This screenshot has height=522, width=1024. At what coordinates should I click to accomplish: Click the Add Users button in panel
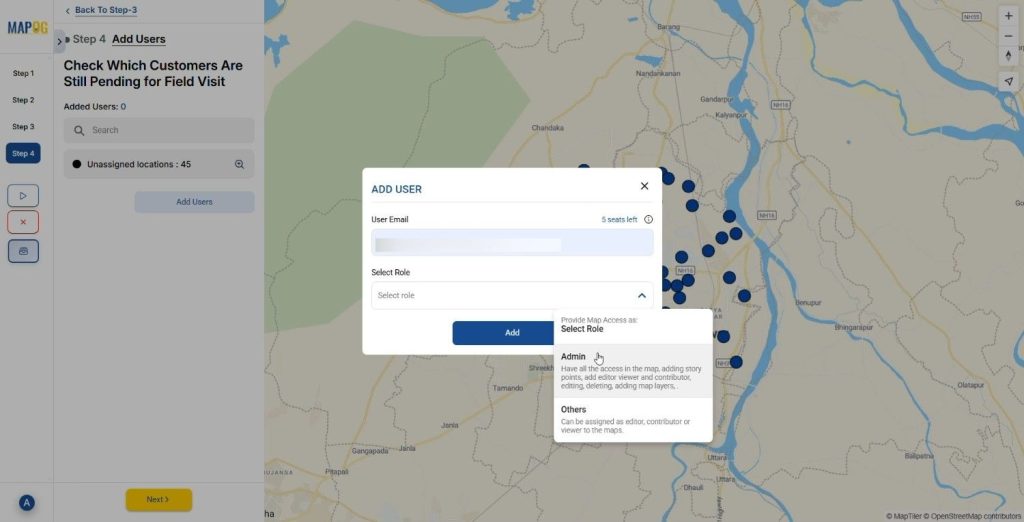click(194, 202)
